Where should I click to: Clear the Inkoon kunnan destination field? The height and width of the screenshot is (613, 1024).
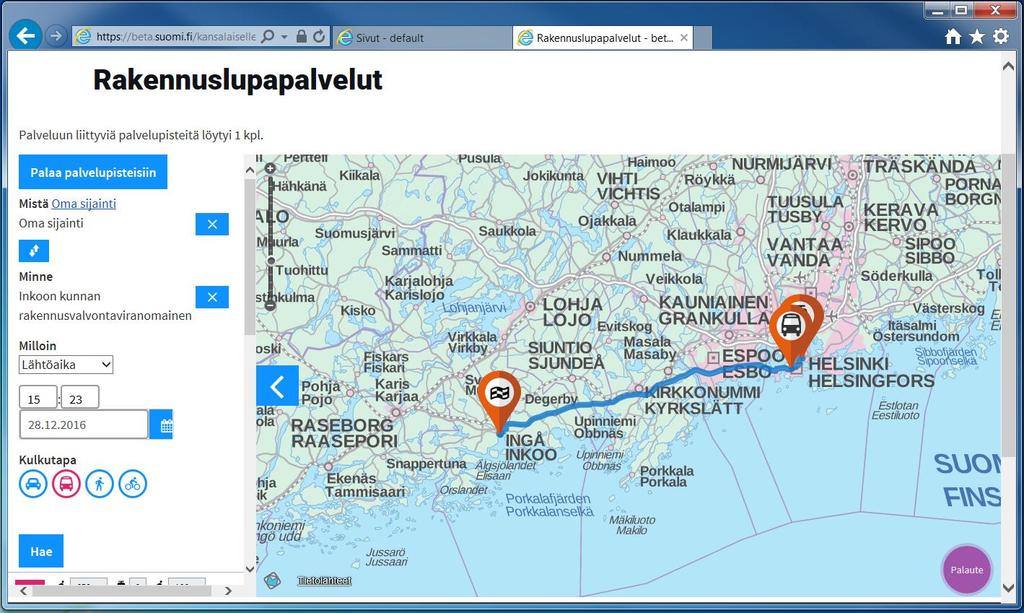212,297
